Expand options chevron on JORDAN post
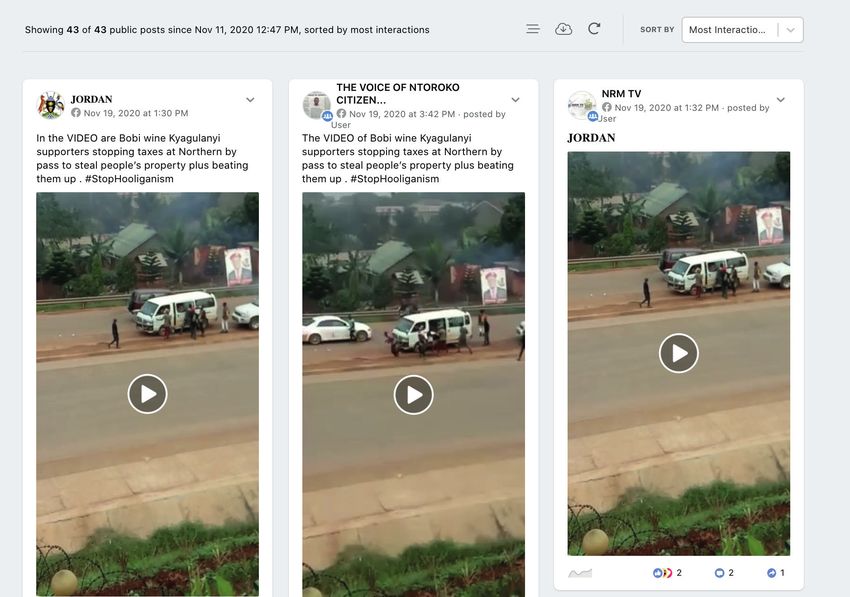Image resolution: width=850 pixels, height=597 pixels. click(250, 100)
